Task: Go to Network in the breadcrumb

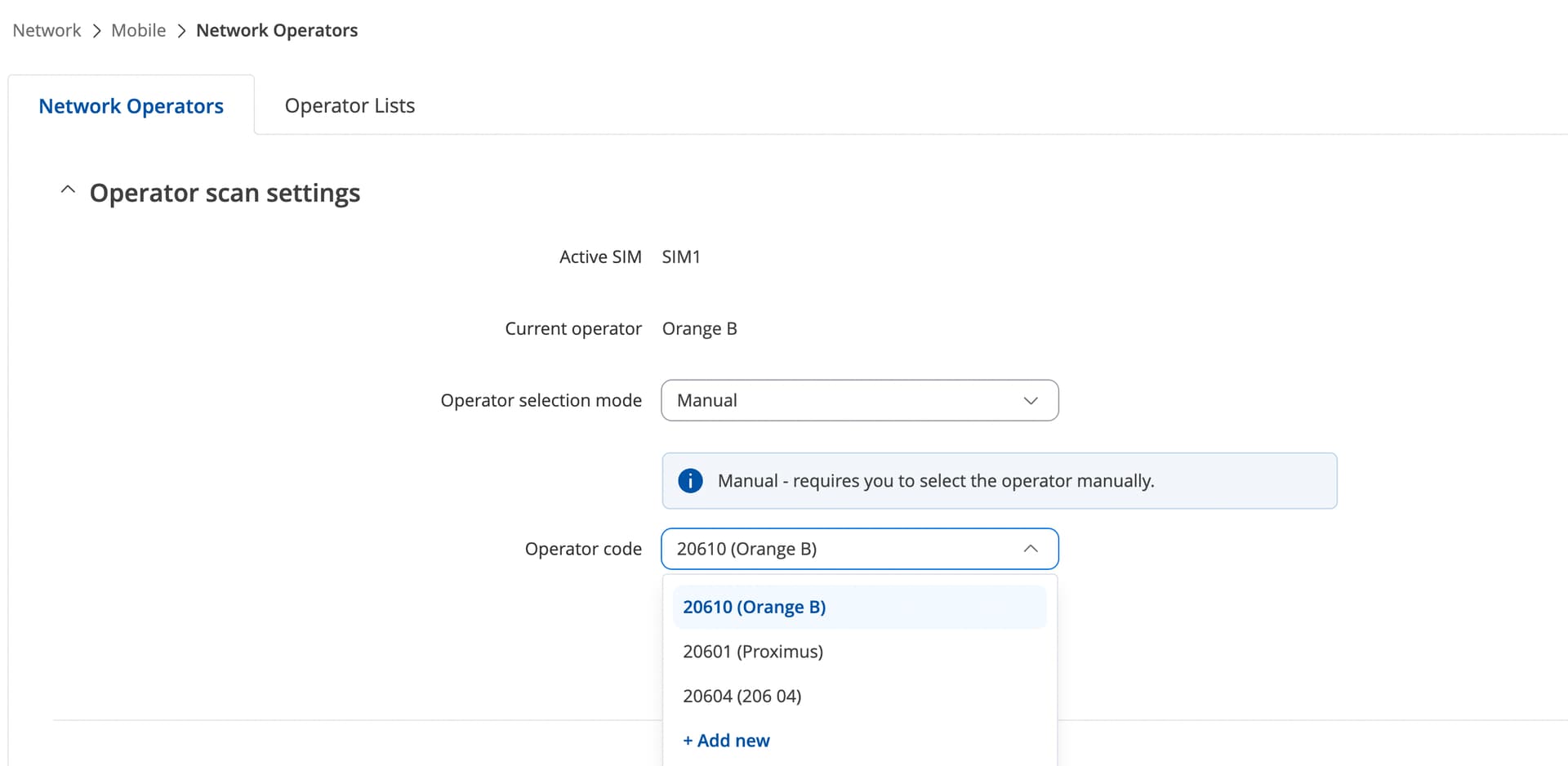Action: [47, 30]
